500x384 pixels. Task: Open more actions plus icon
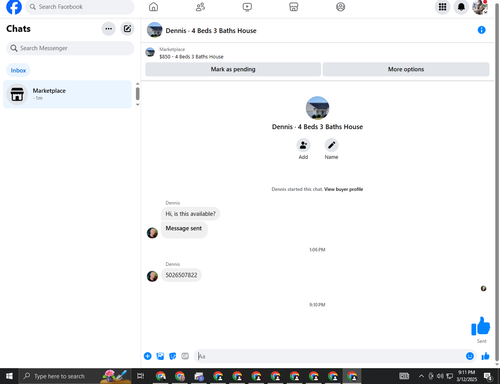click(x=148, y=356)
